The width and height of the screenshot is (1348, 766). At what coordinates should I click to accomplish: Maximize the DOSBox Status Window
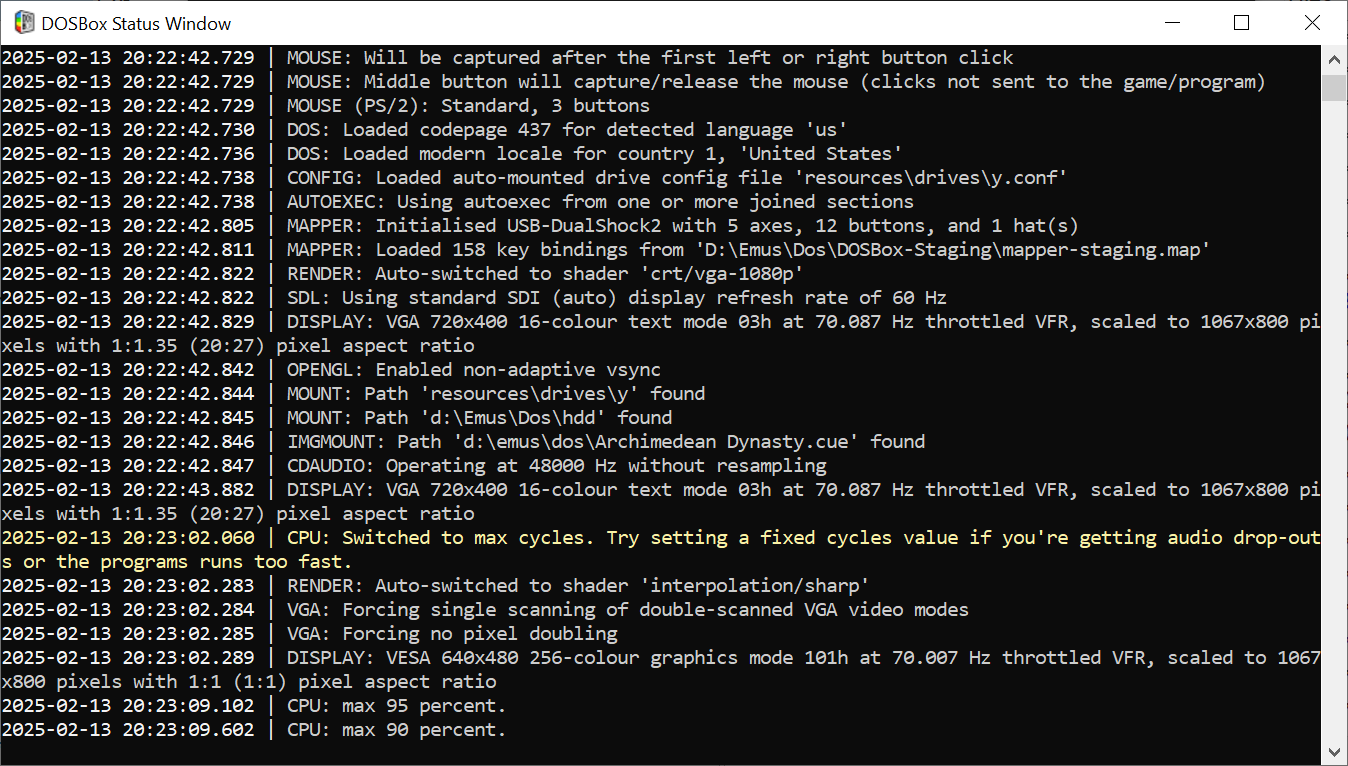[x=1241, y=22]
